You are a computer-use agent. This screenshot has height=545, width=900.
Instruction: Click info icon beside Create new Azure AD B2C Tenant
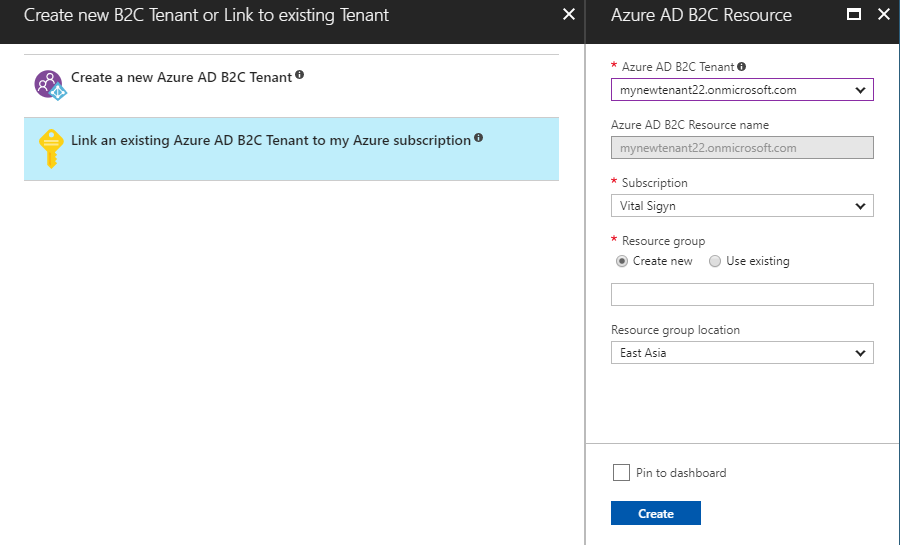tap(300, 75)
